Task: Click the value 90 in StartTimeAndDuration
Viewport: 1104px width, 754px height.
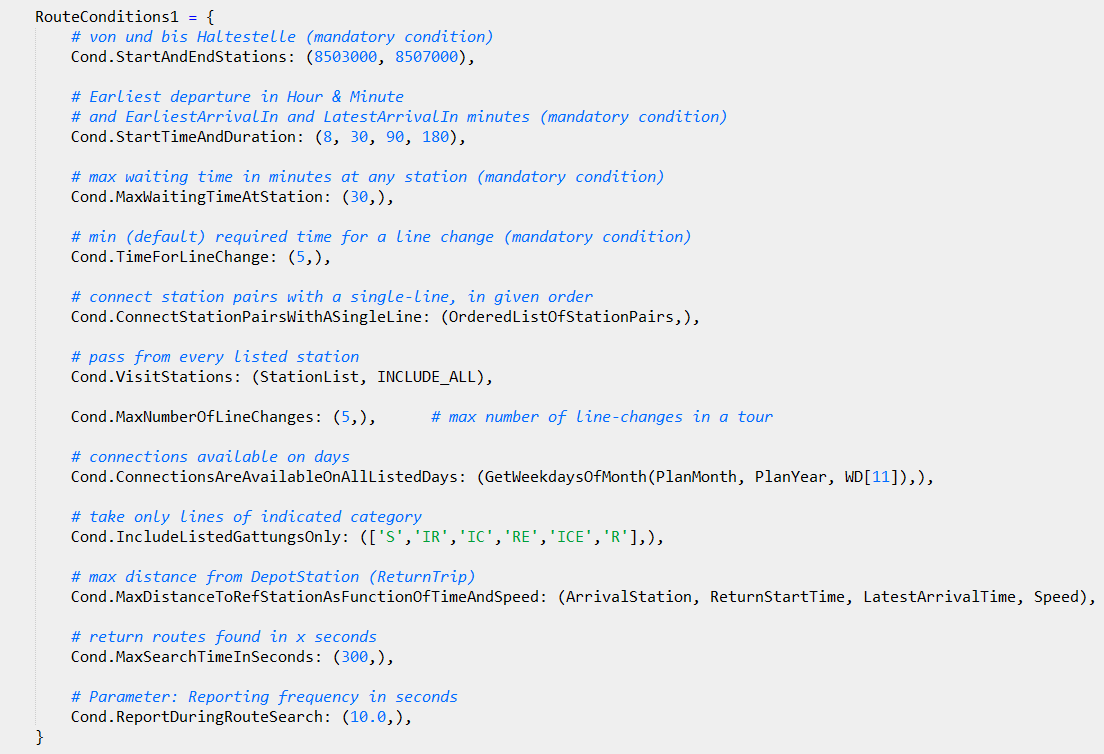Action: click(x=395, y=137)
